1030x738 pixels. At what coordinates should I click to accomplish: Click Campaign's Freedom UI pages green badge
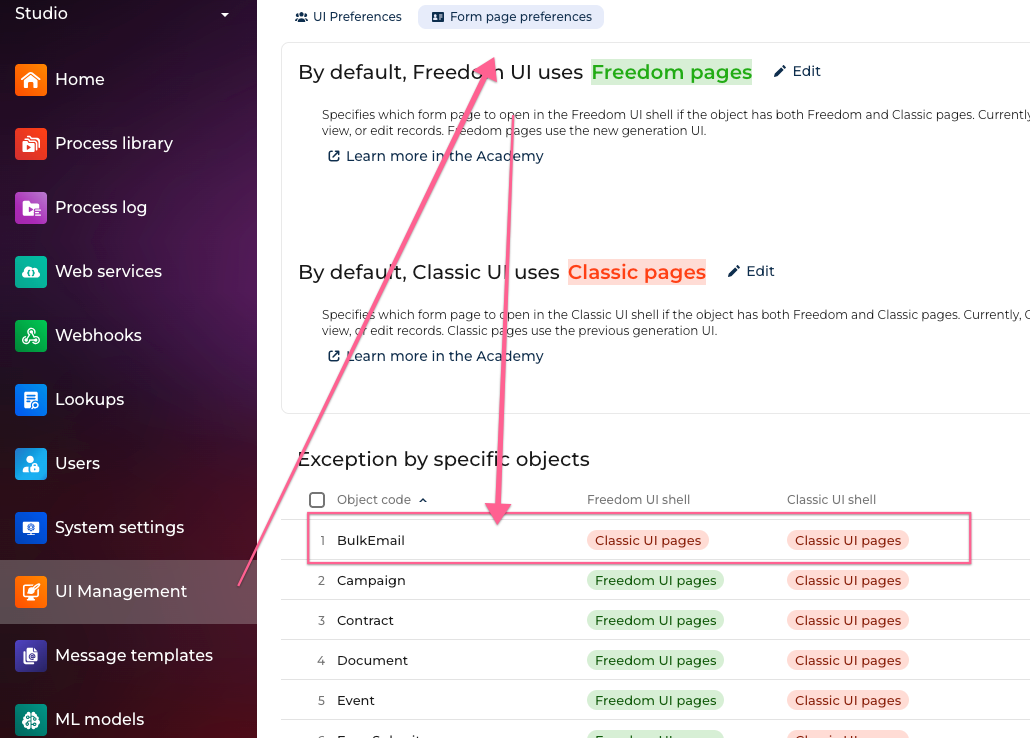click(655, 580)
